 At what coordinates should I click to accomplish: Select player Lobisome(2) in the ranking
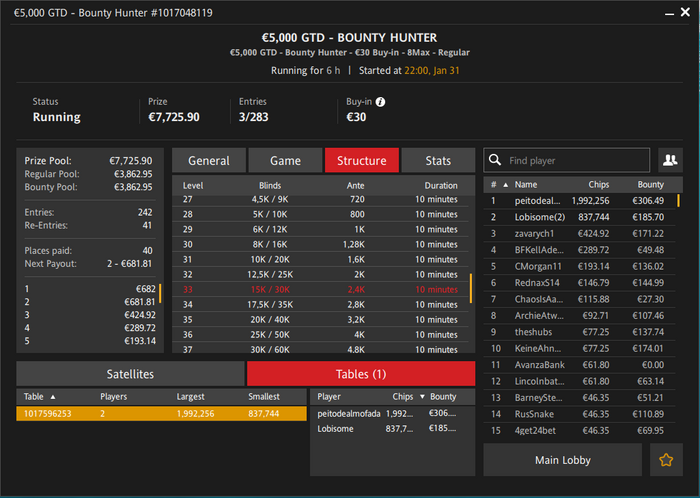[579, 217]
